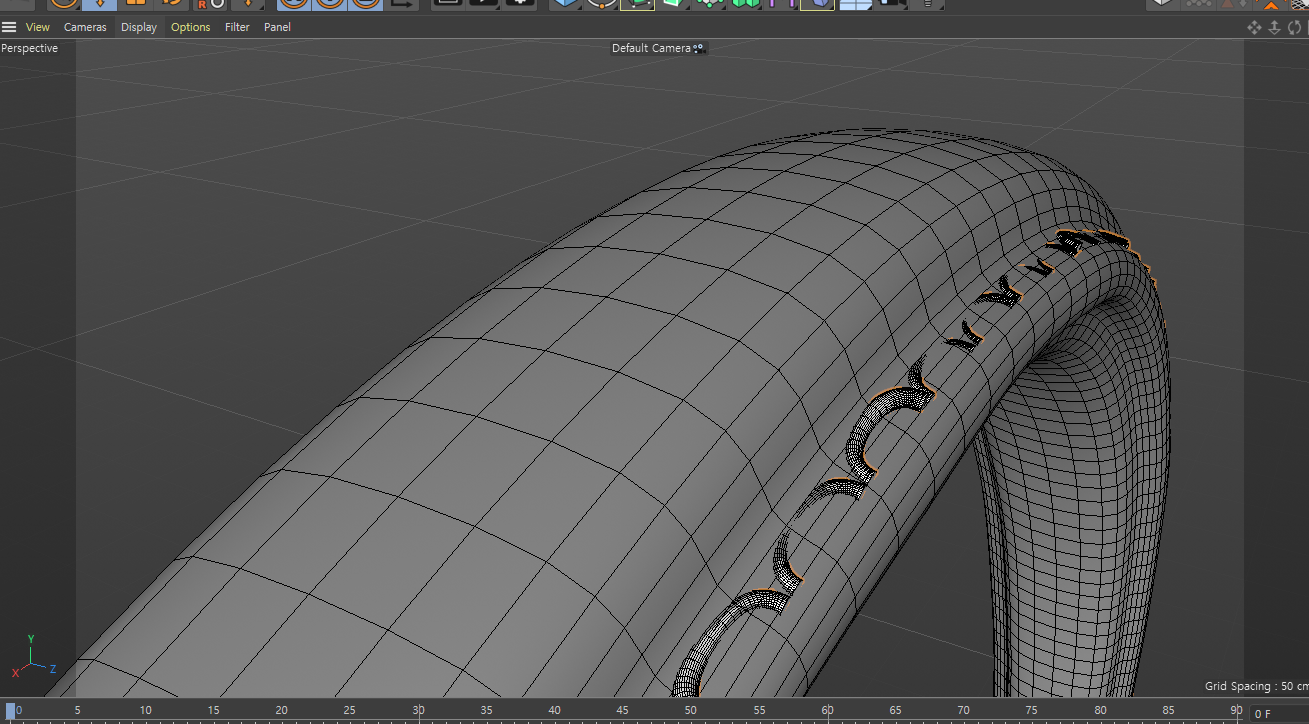Screen dimensions: 1309x724
Task: Jump to frame 70 on timeline ruler
Action: (x=964, y=710)
